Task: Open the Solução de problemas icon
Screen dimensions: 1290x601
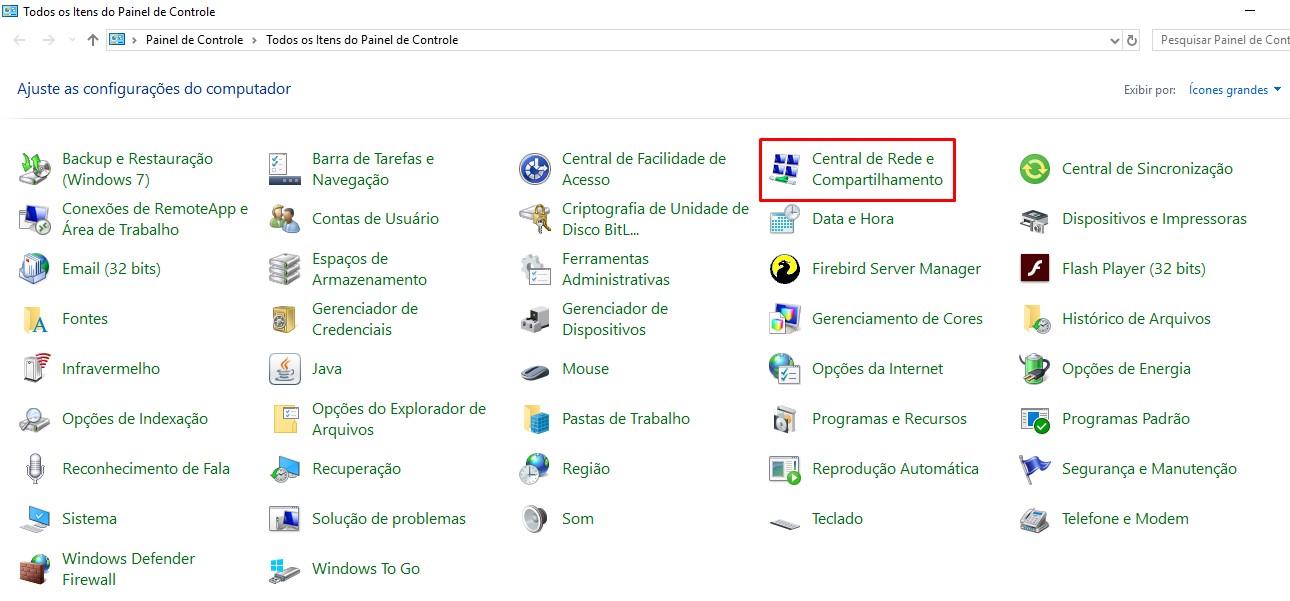Action: pos(285,519)
